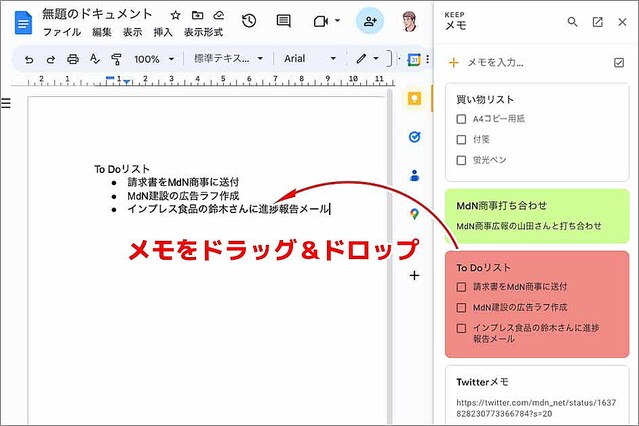Search Keep notes

[x=572, y=22]
